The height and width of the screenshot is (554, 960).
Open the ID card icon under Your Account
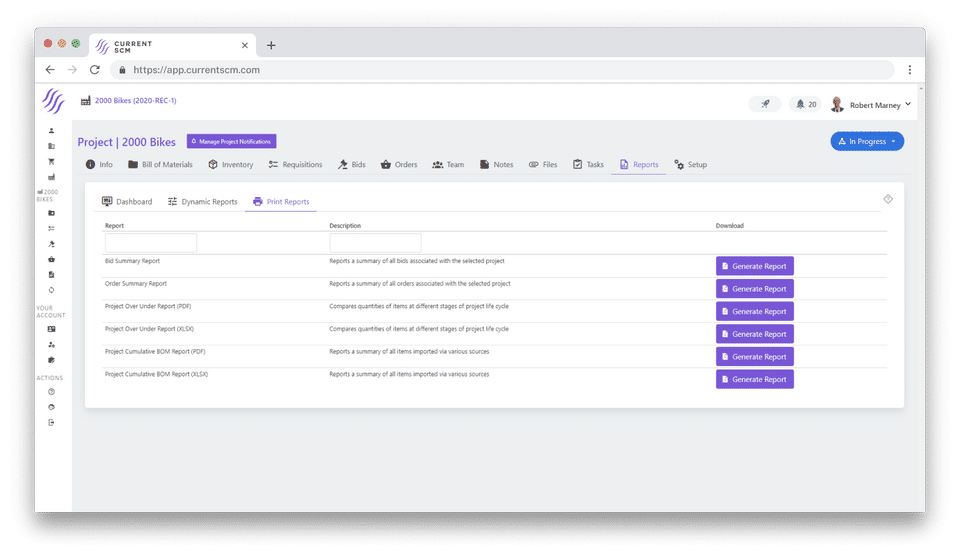point(51,329)
